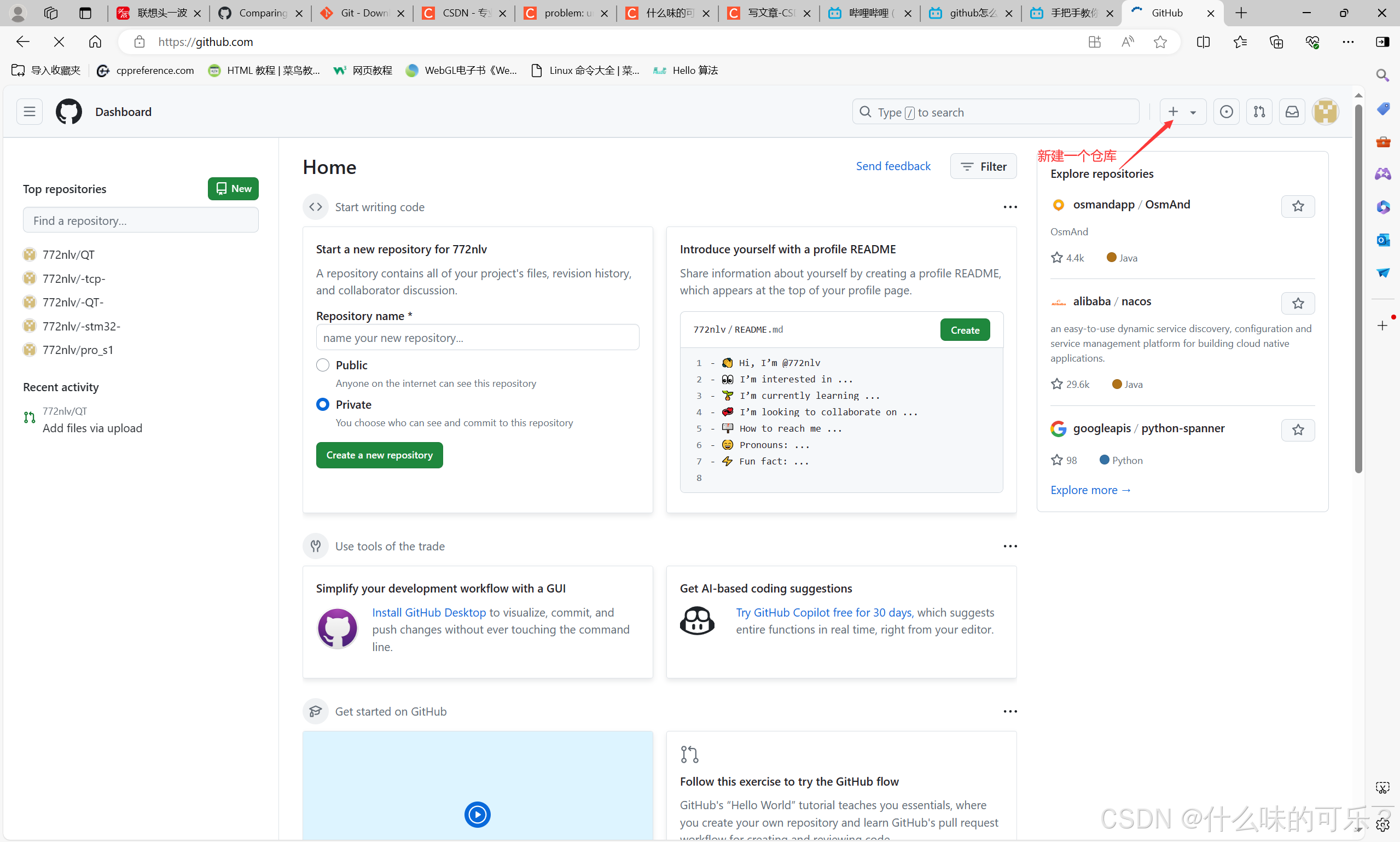Click the page vertical scrollbar

[1358, 284]
